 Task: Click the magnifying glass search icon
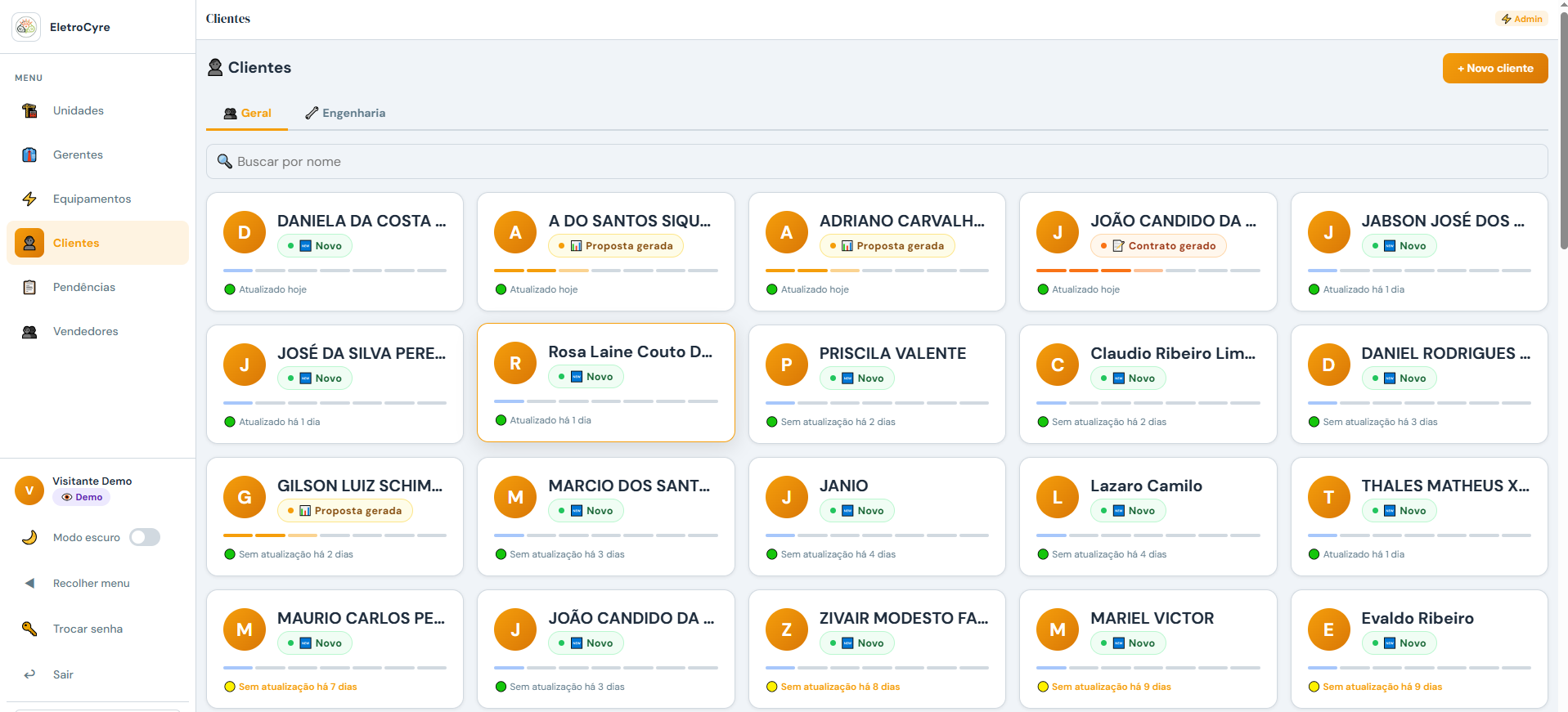224,161
